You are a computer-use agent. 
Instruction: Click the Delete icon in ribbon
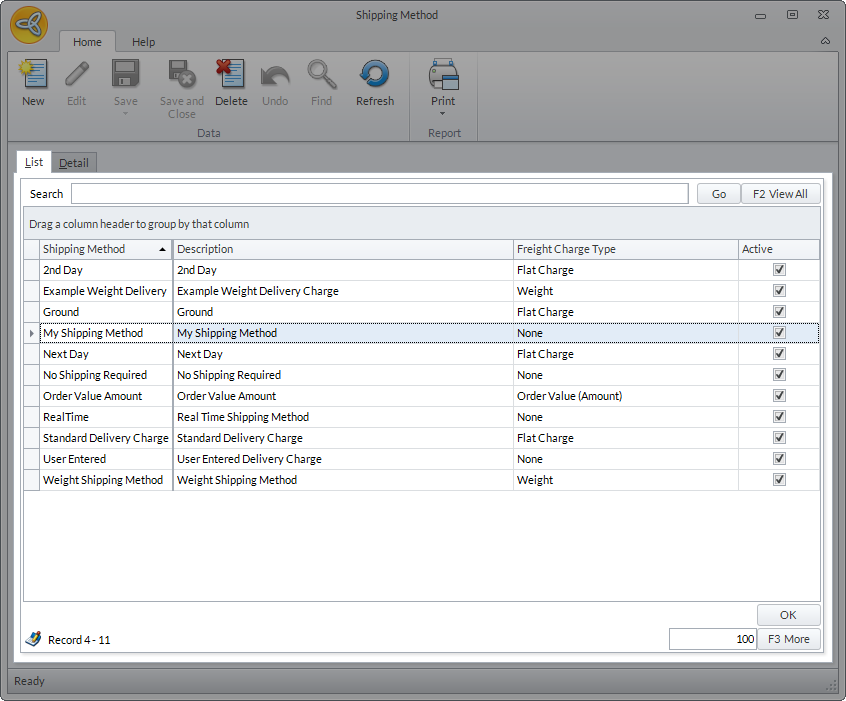coord(231,76)
